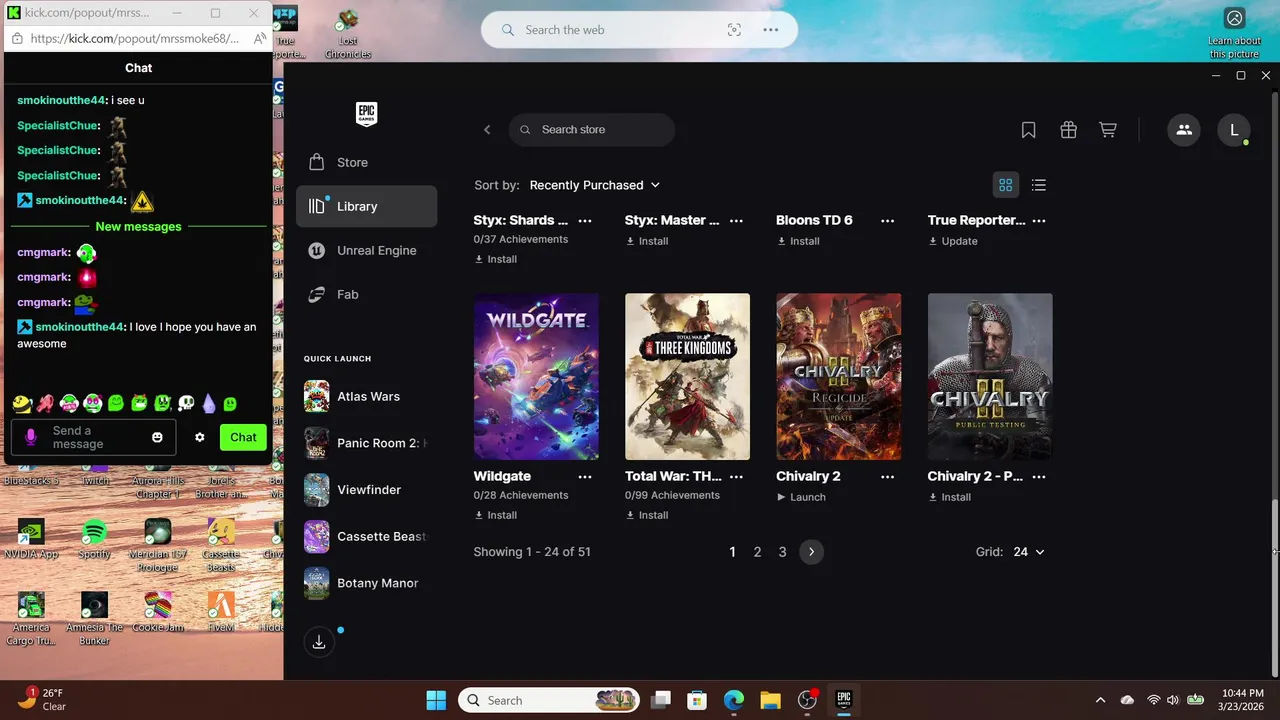Install Bloons TD 6
Screen dimensions: 1280x720
798,241
